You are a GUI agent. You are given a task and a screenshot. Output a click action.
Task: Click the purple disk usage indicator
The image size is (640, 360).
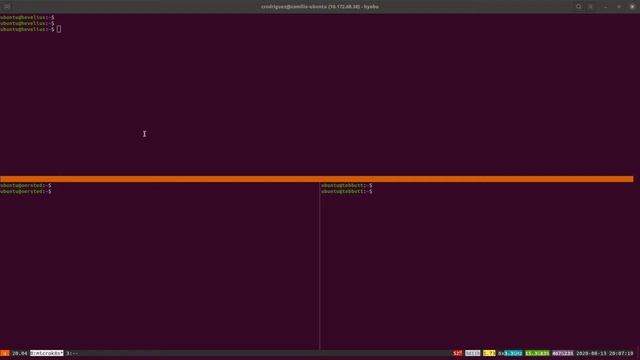point(562,353)
